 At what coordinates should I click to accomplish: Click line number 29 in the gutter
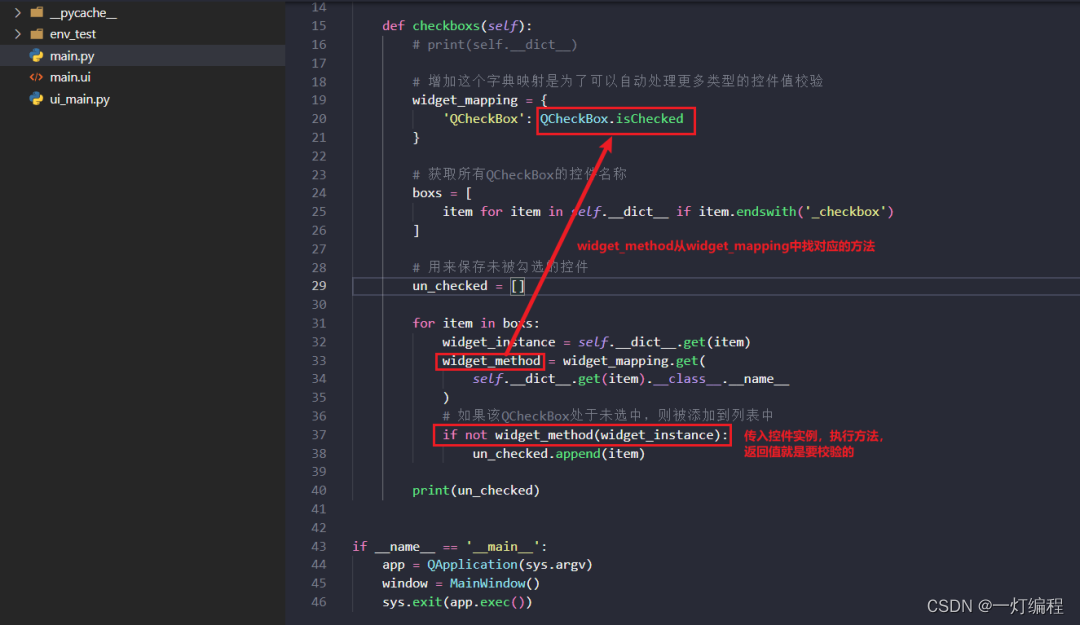(x=318, y=285)
